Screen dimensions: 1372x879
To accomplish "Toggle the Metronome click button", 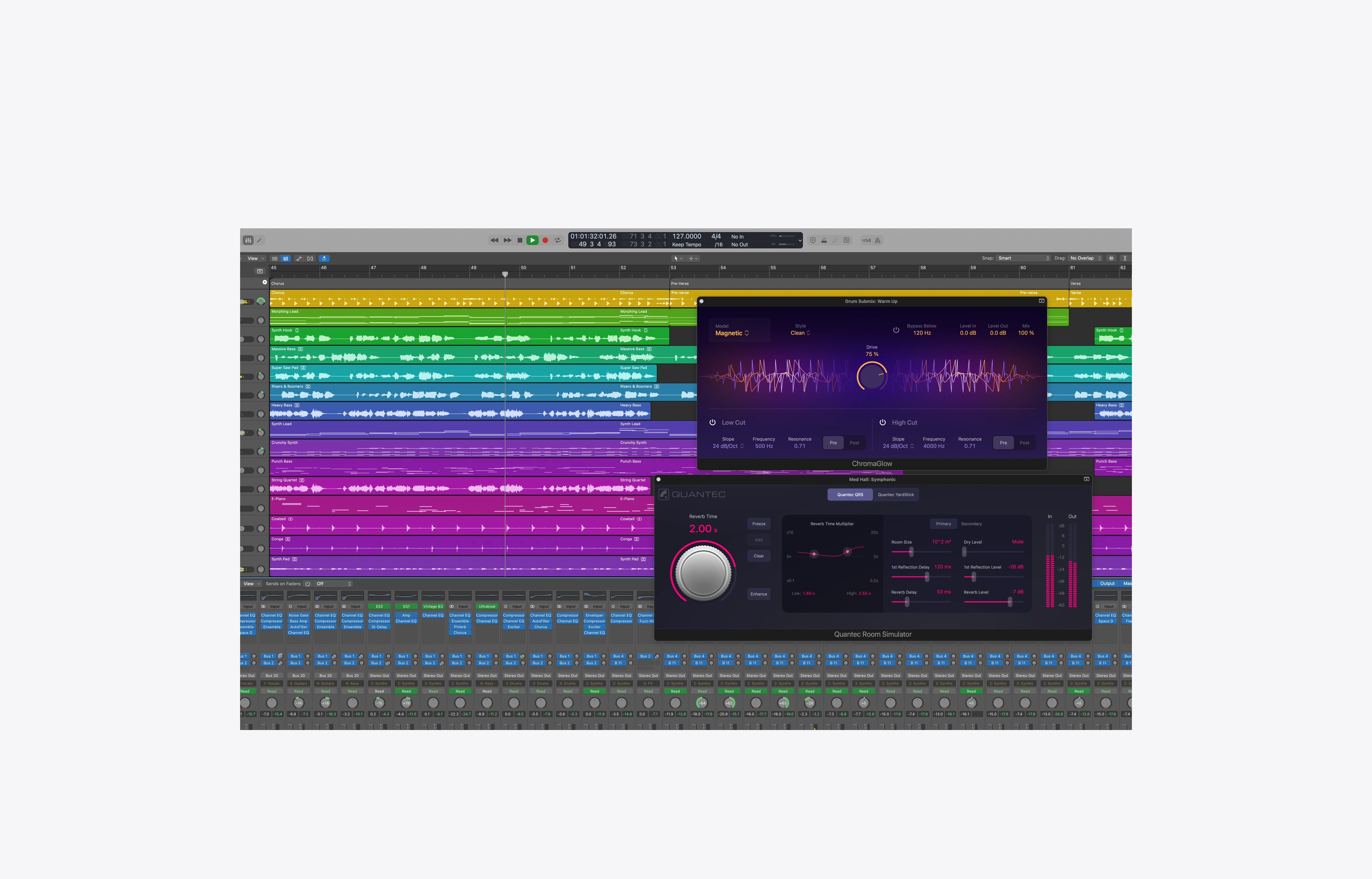I will point(878,240).
